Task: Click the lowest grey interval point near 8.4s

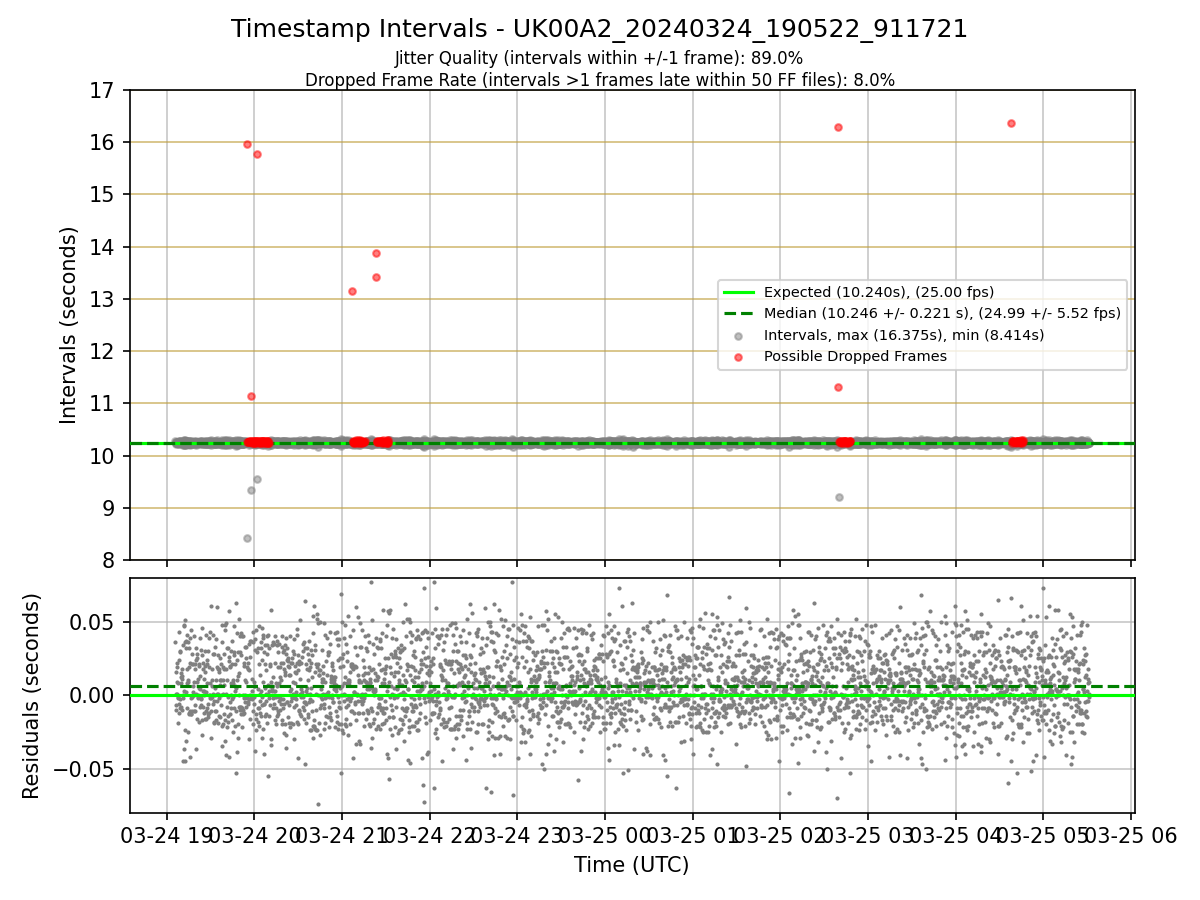Action: [247, 538]
